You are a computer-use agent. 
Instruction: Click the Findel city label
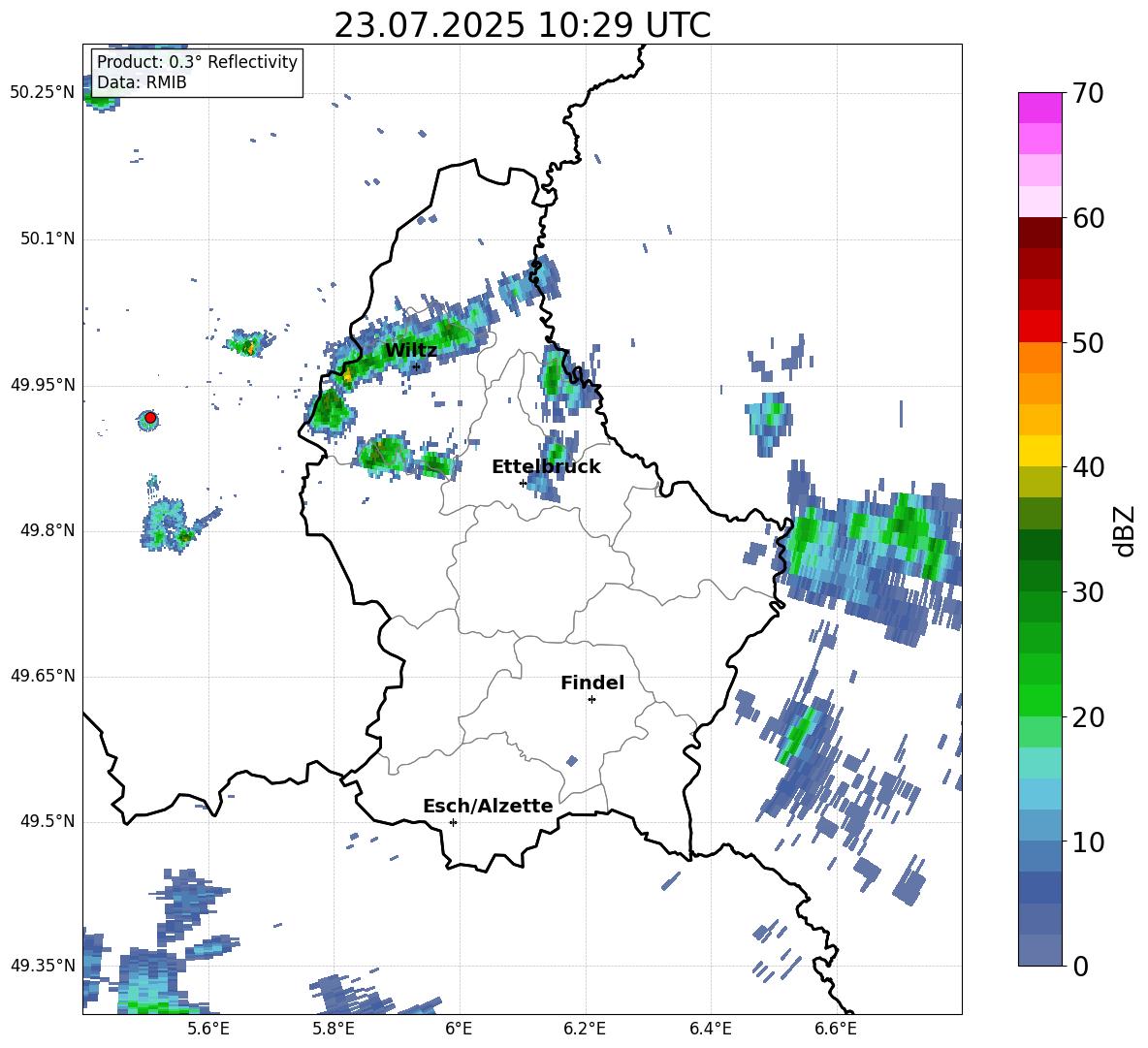592,683
